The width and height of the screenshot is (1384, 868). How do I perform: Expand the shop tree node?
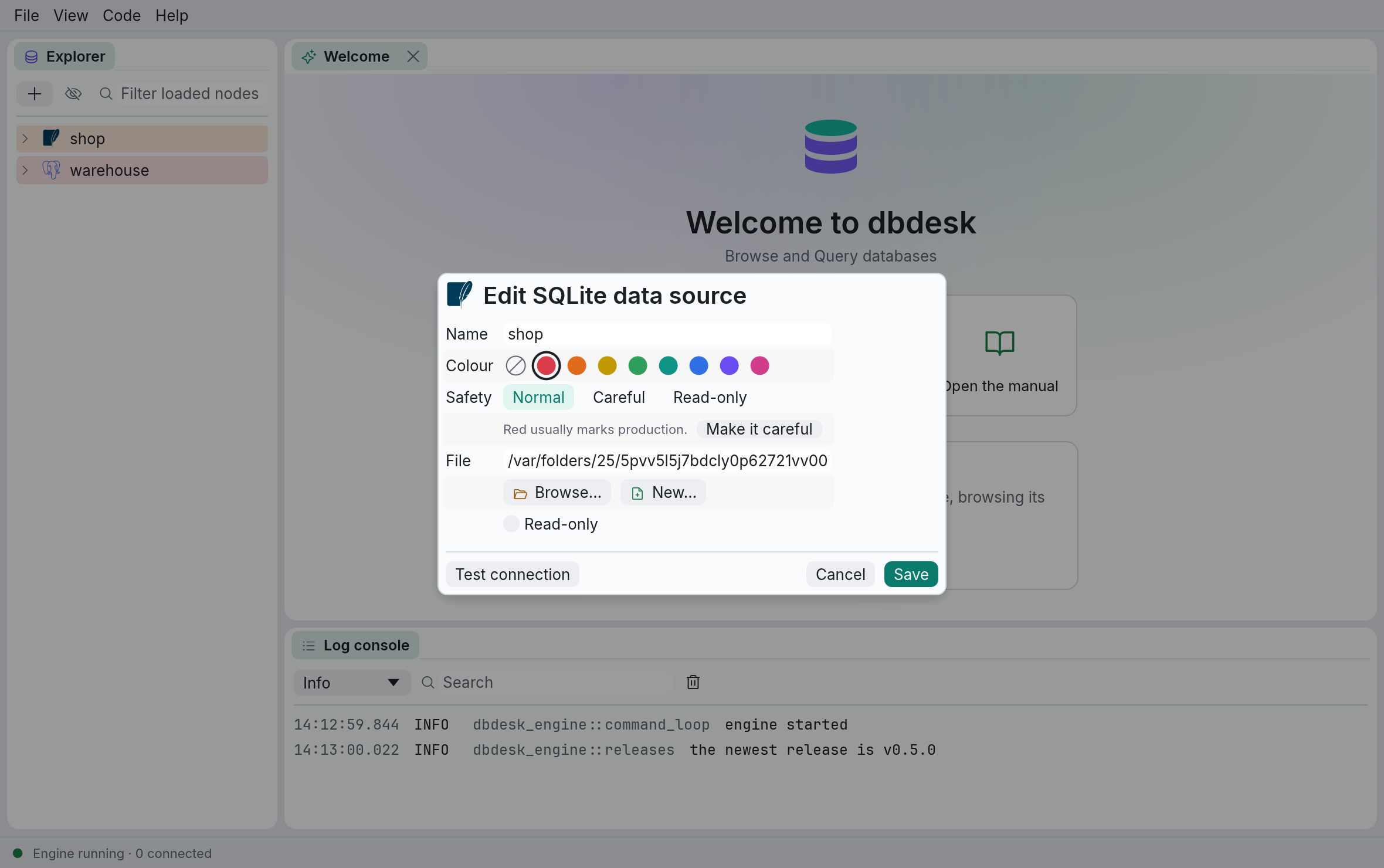click(25, 139)
